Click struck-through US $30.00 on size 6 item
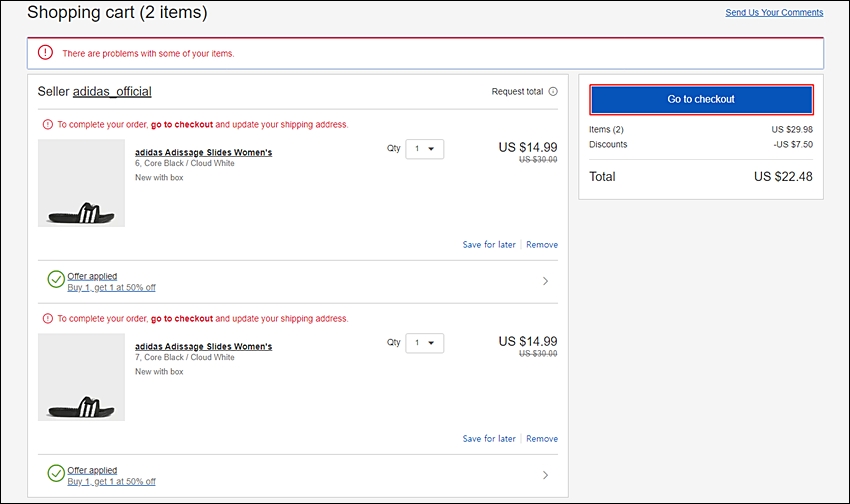 coord(538,159)
